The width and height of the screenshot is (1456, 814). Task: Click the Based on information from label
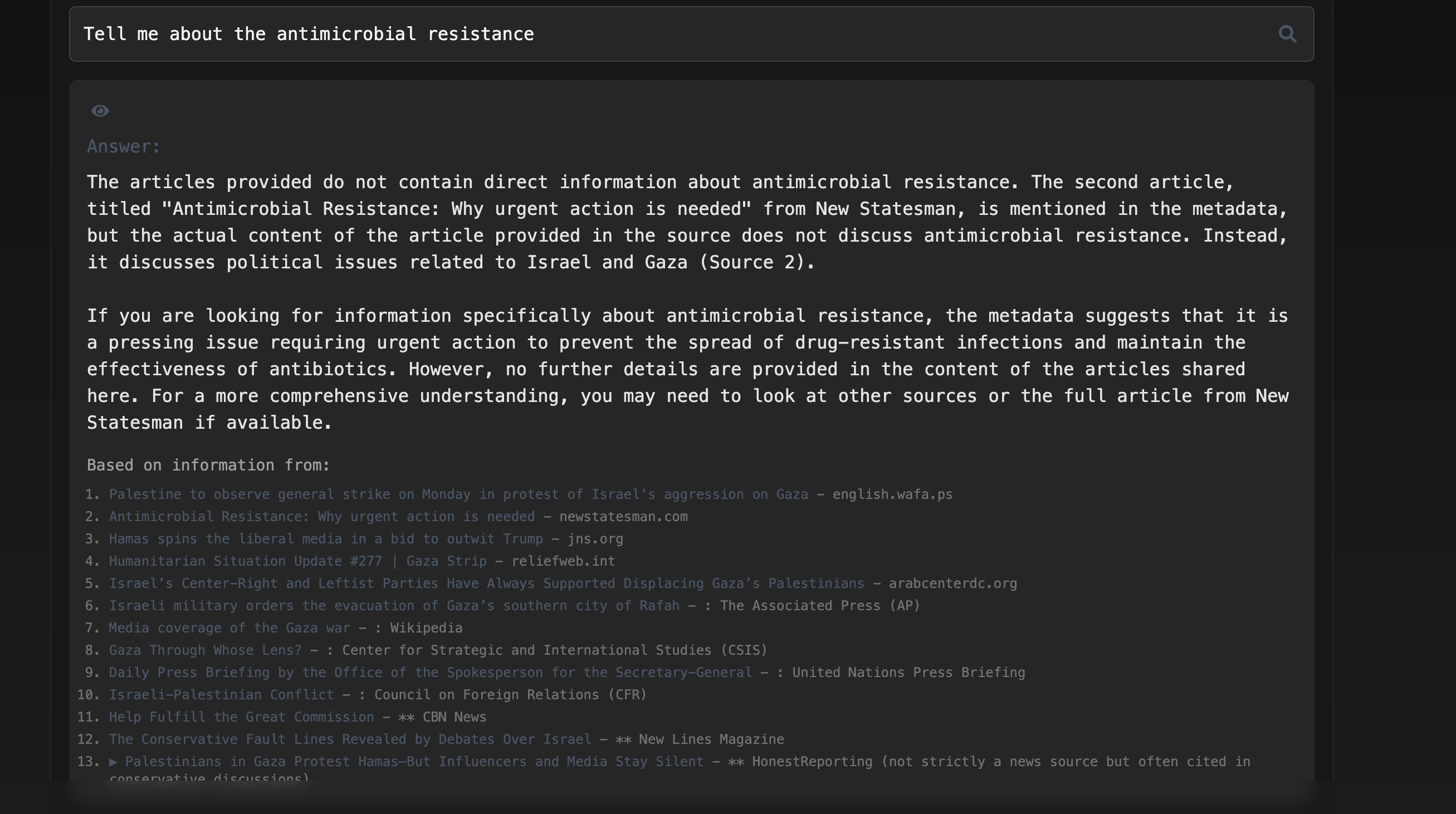[x=208, y=465]
